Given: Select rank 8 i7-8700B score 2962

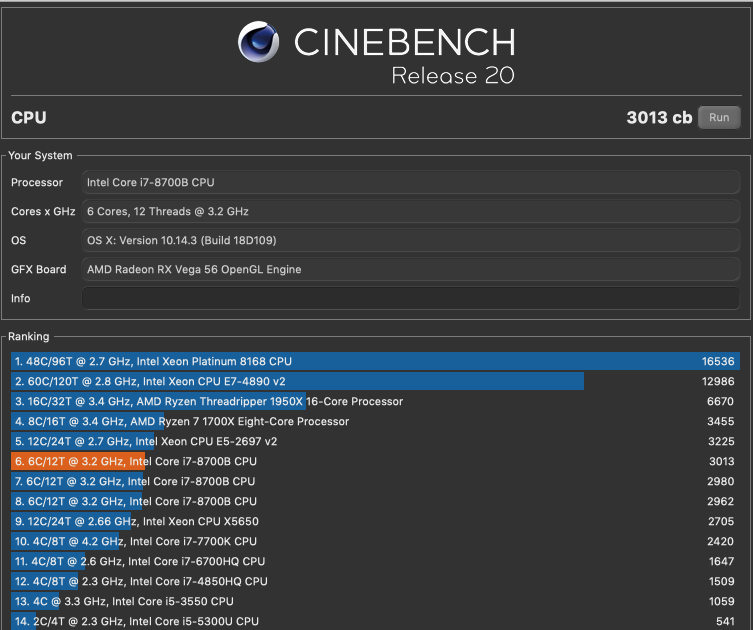Looking at the screenshot, I should (376, 501).
